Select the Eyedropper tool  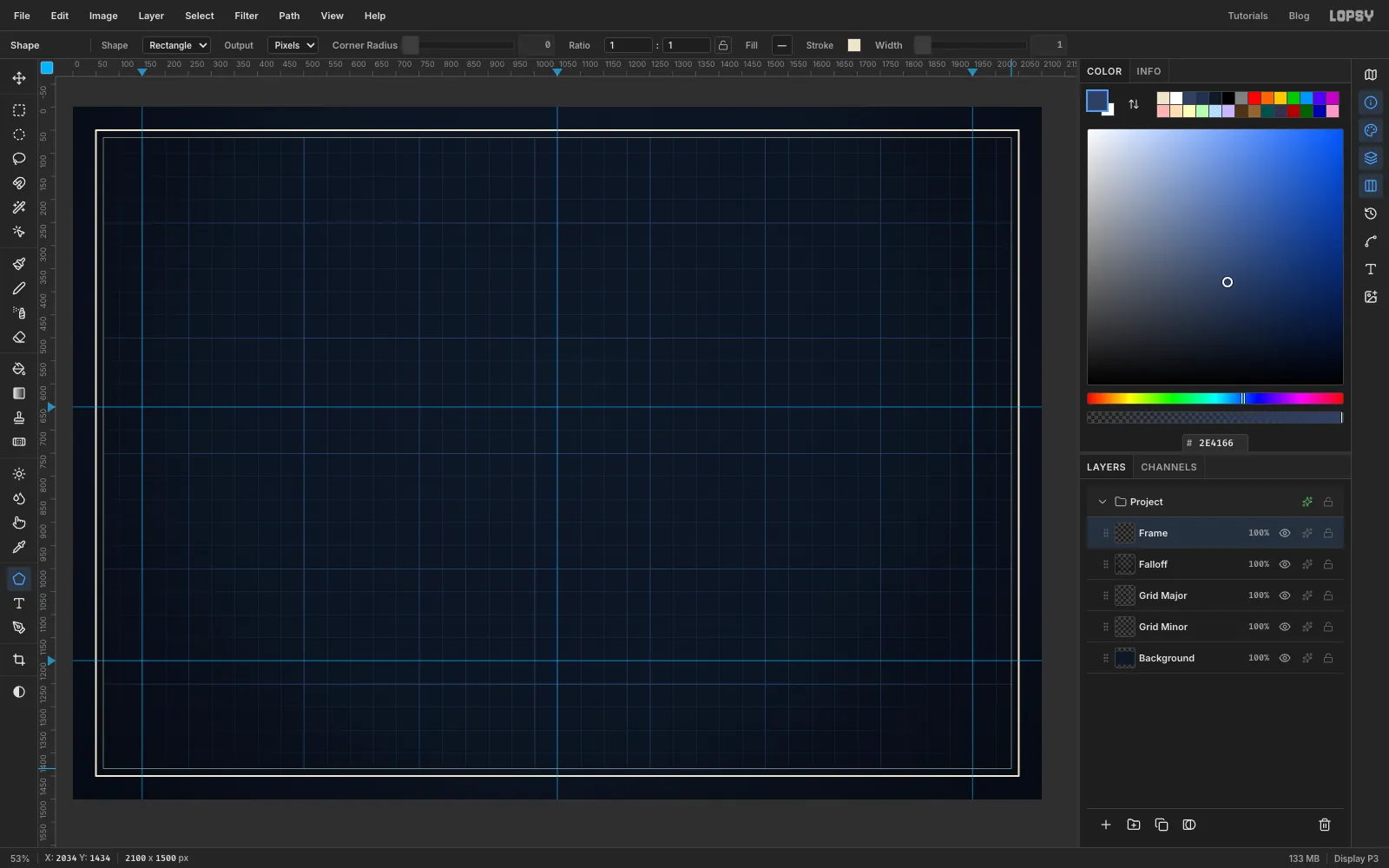(x=19, y=547)
